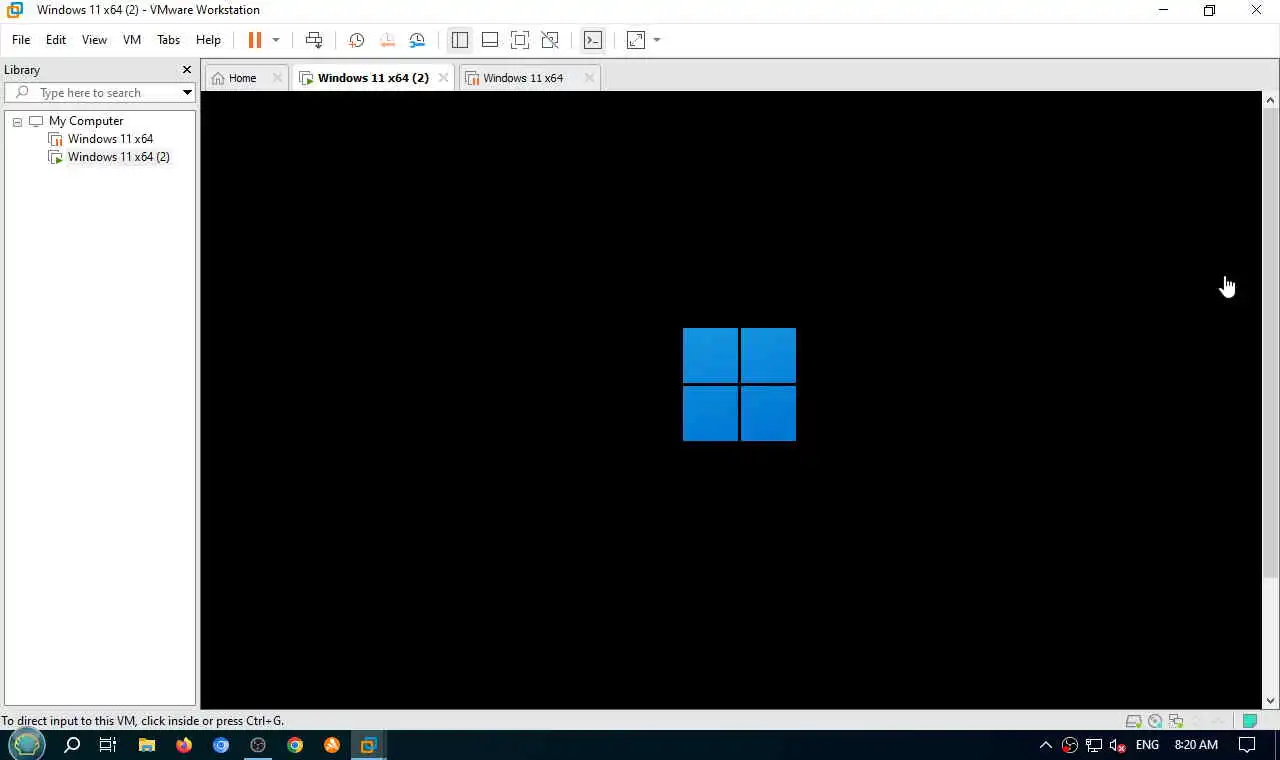Click the VM view vertical scrollbar

tap(1271, 343)
